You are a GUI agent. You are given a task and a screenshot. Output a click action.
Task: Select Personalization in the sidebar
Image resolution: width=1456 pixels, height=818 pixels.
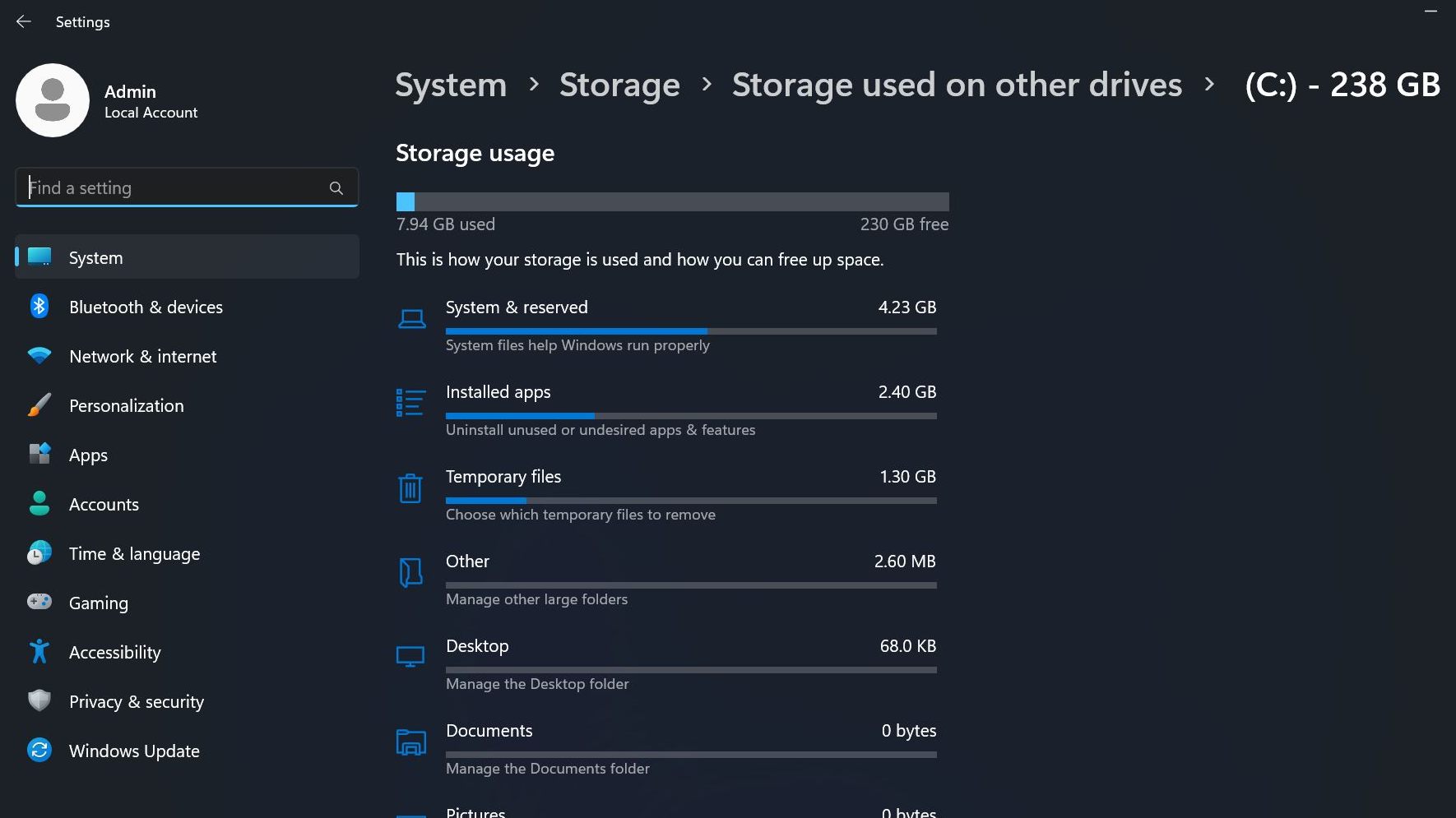(x=126, y=405)
